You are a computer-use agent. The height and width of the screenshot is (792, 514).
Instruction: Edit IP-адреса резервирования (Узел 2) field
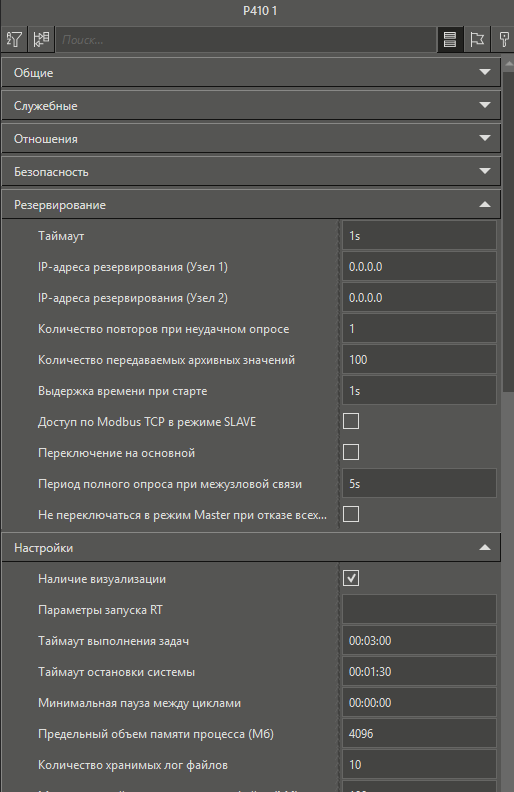(x=419, y=298)
